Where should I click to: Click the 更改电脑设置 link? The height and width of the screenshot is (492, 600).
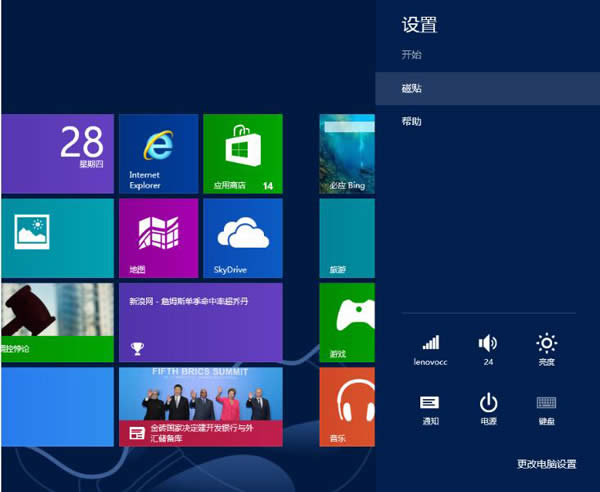(546, 464)
